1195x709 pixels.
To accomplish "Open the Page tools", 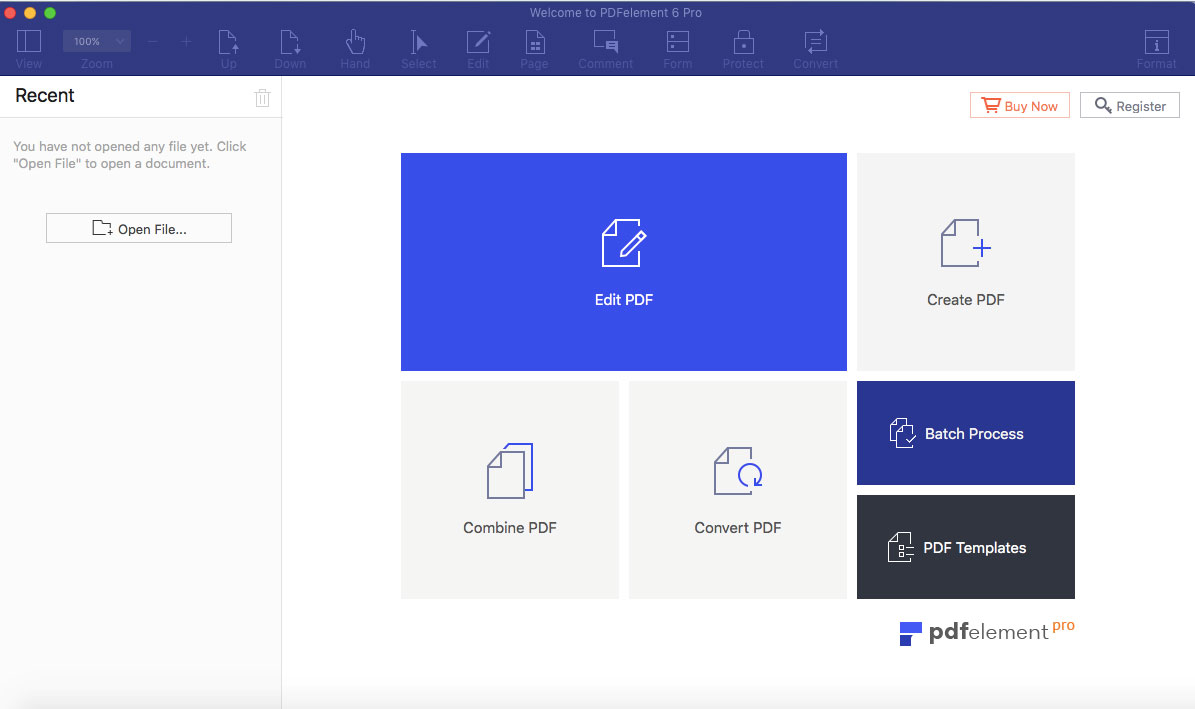I will click(534, 45).
